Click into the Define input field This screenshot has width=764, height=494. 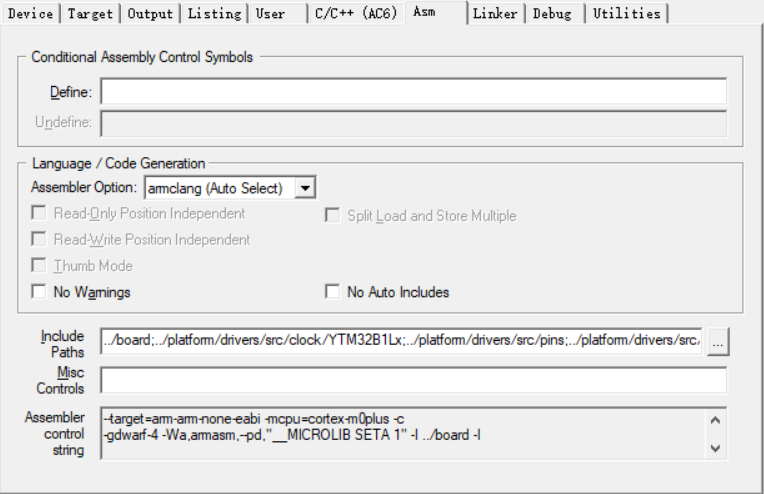(413, 92)
